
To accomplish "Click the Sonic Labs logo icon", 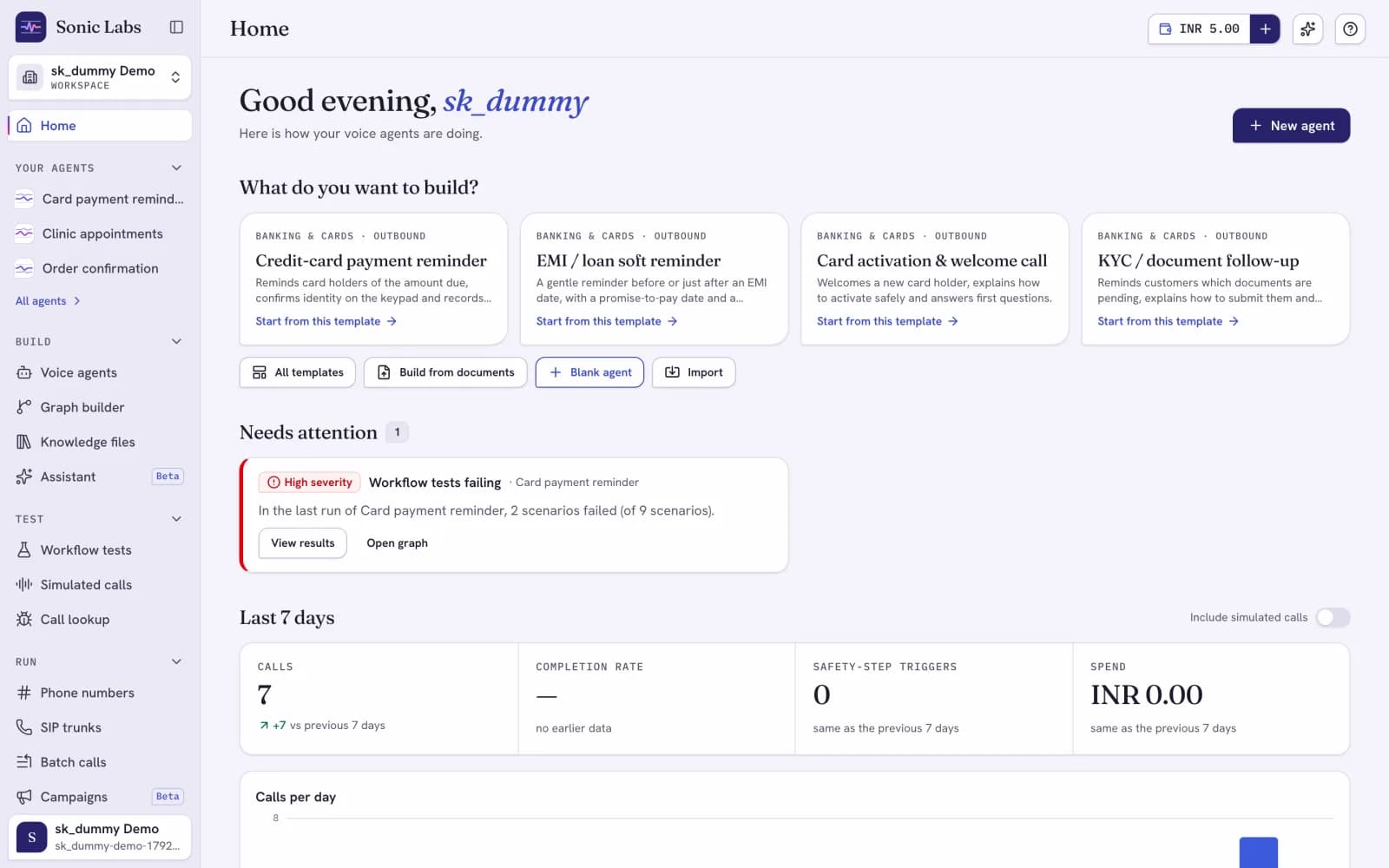I will [31, 27].
